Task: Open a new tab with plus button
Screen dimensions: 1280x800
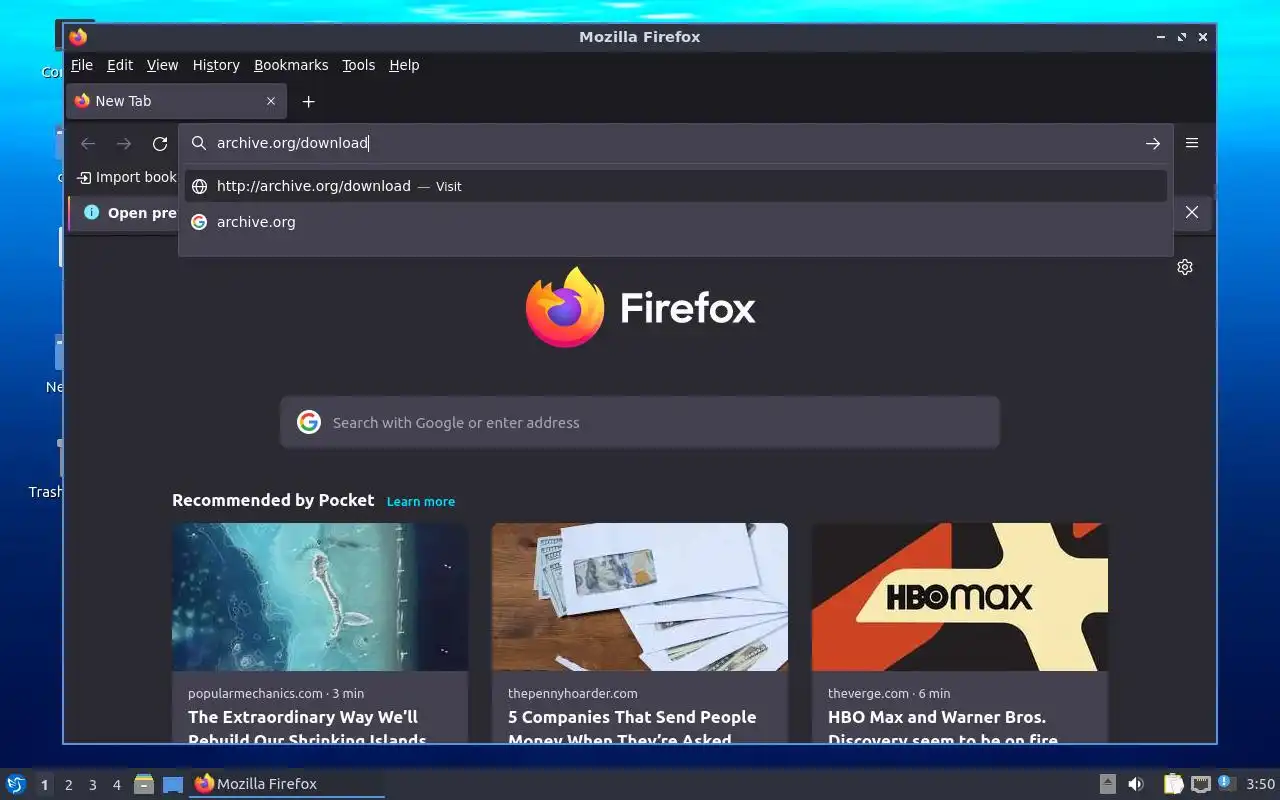Action: coord(309,101)
